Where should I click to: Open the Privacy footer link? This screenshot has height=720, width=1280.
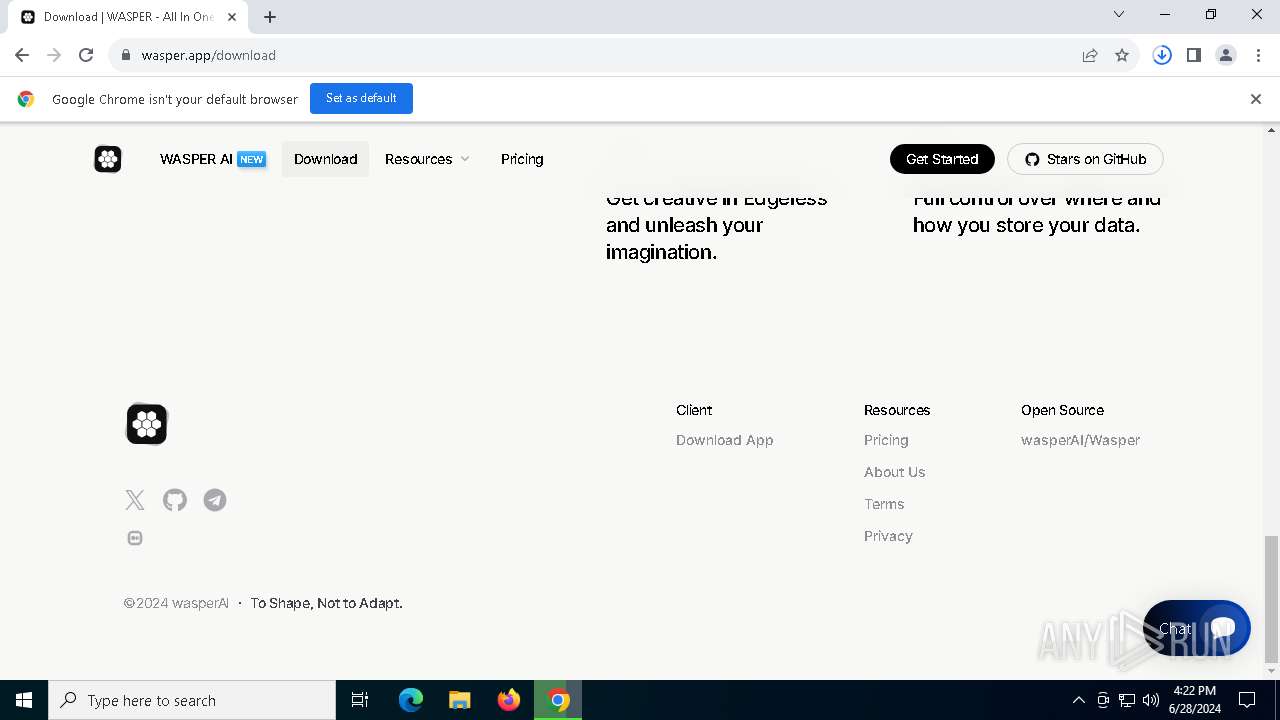click(888, 536)
